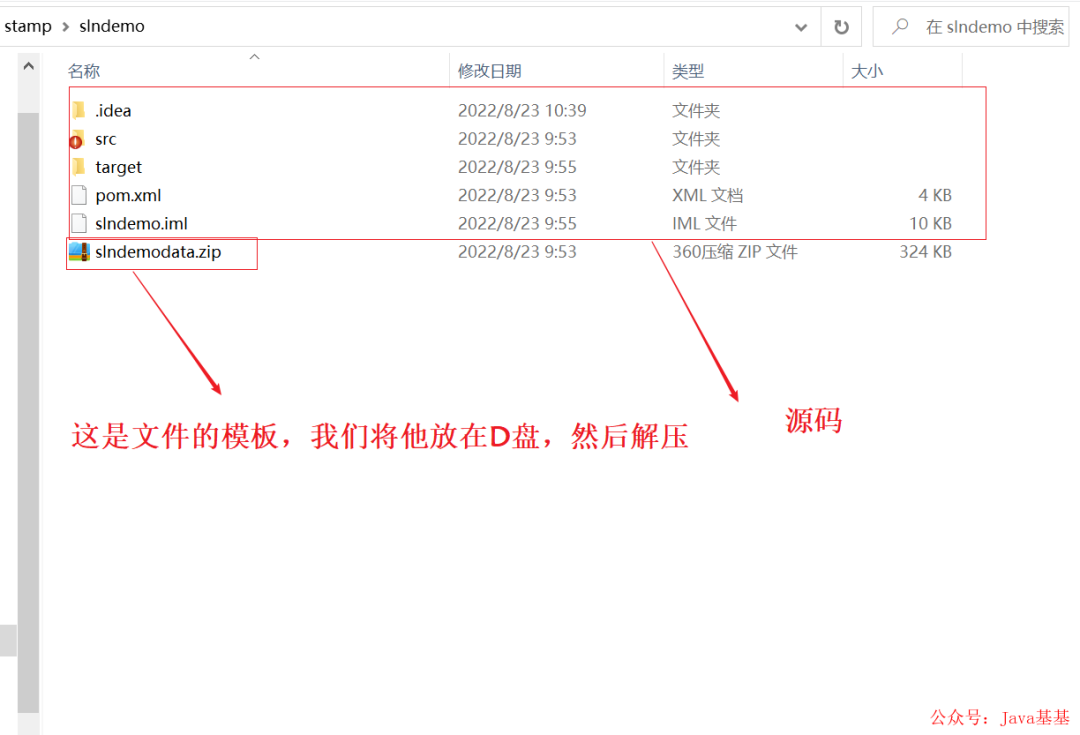Click the pom.xml file icon
1080x735 pixels.
tap(78, 195)
